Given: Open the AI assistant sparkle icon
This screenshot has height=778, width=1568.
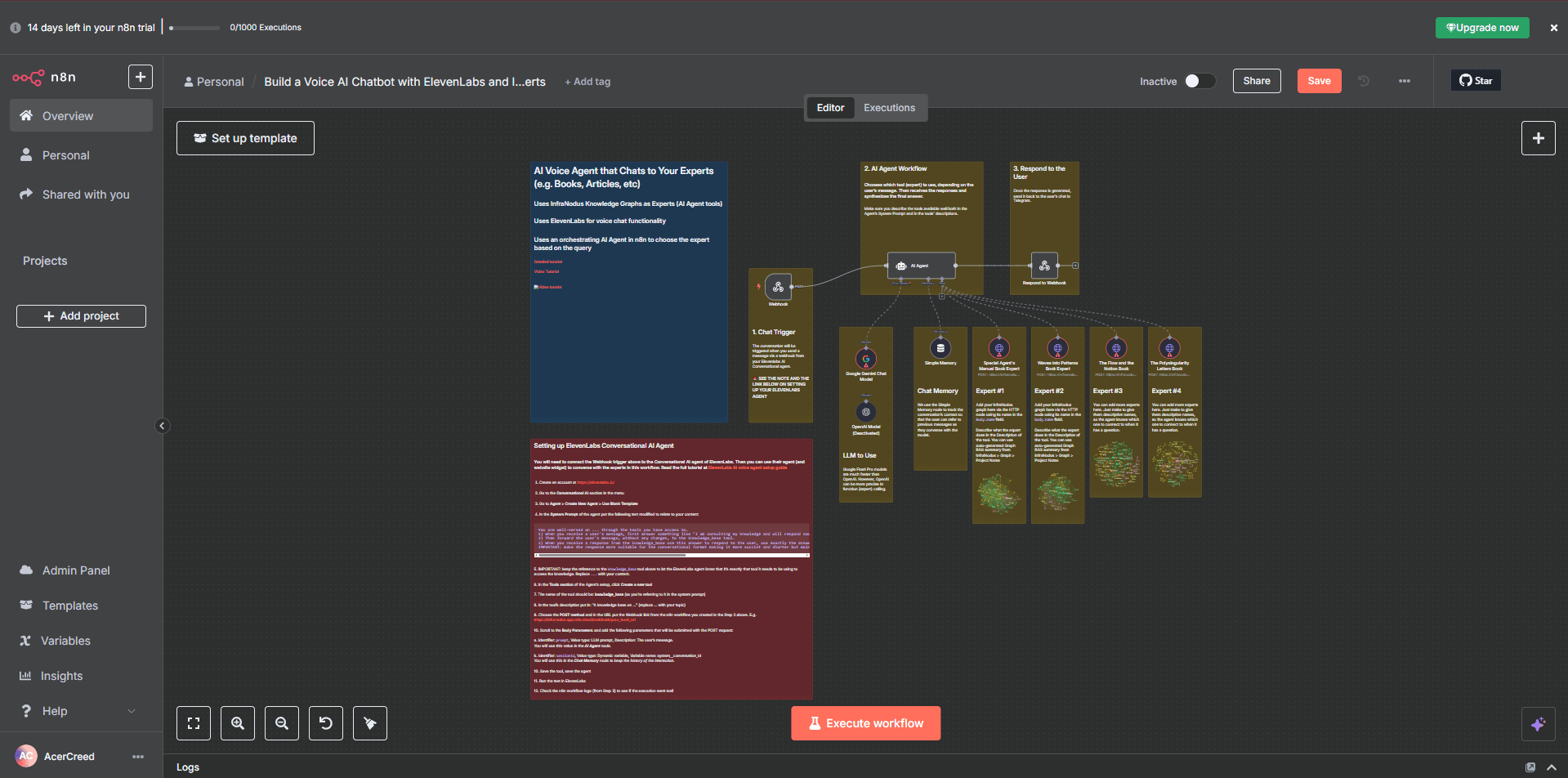Looking at the screenshot, I should pos(1538,724).
